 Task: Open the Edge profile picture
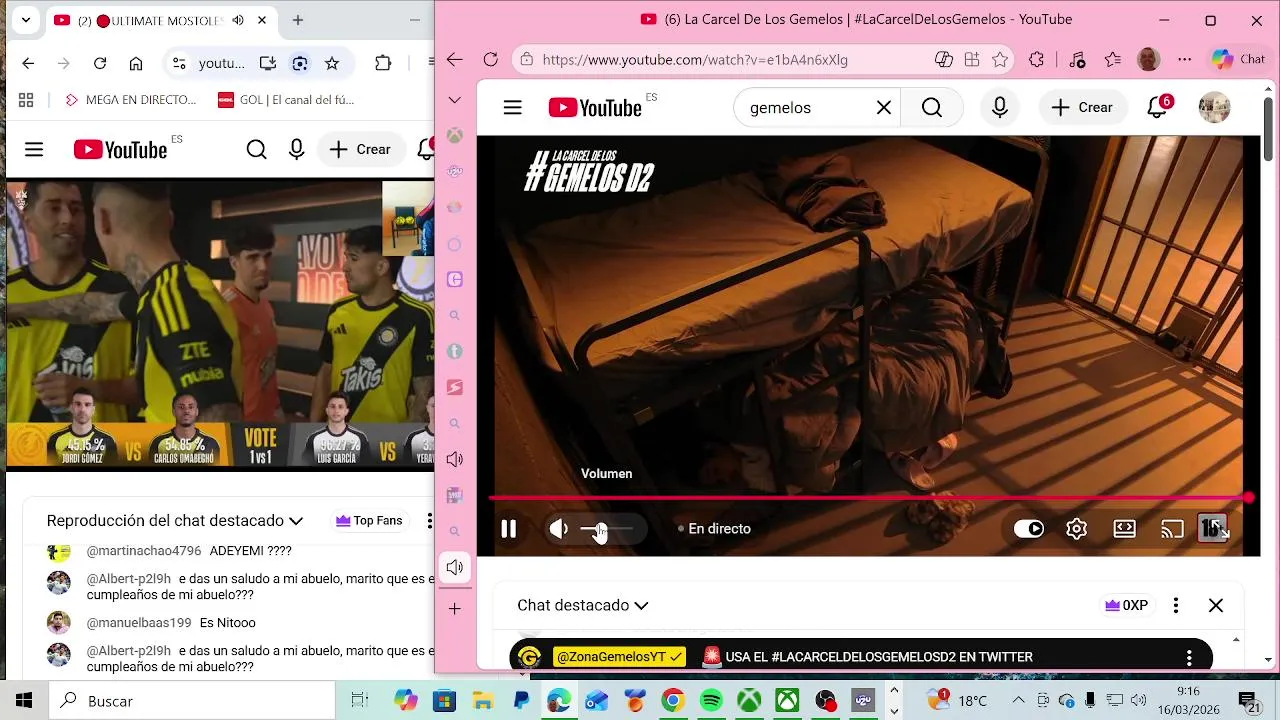pos(1149,59)
